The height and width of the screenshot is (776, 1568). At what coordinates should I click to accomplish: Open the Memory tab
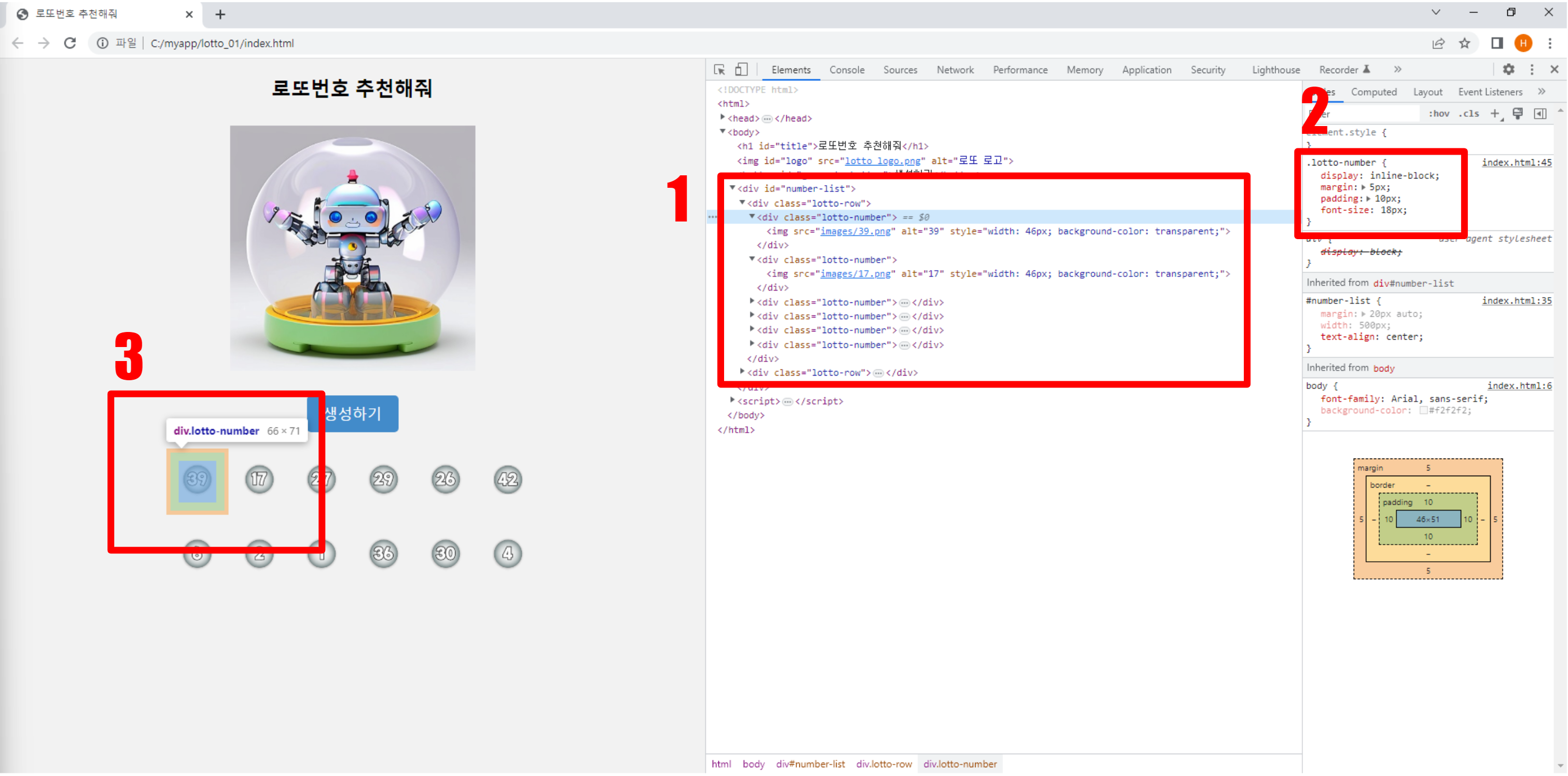1085,70
